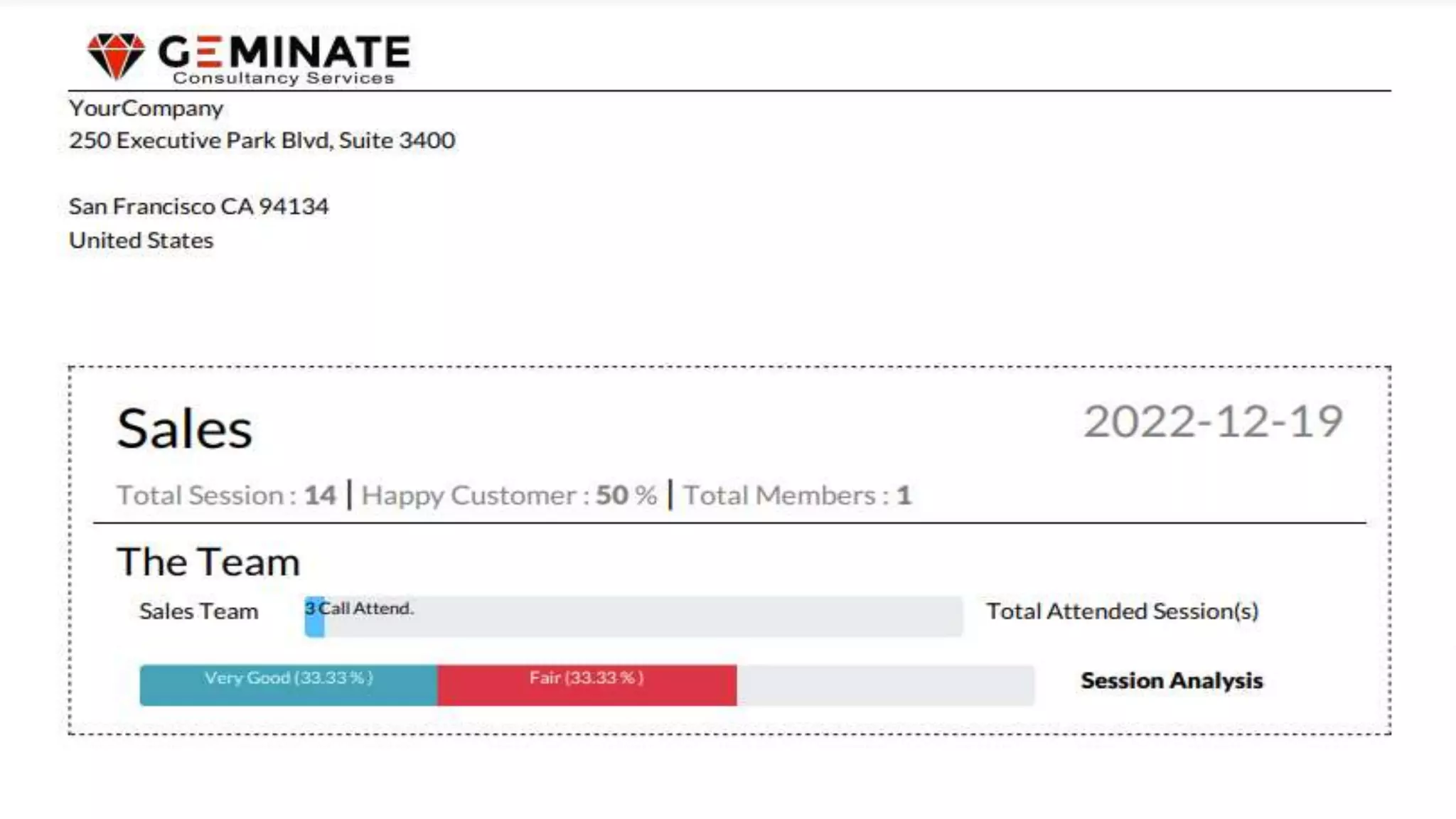Click The Team section heading
1456x819 pixels.
(208, 562)
